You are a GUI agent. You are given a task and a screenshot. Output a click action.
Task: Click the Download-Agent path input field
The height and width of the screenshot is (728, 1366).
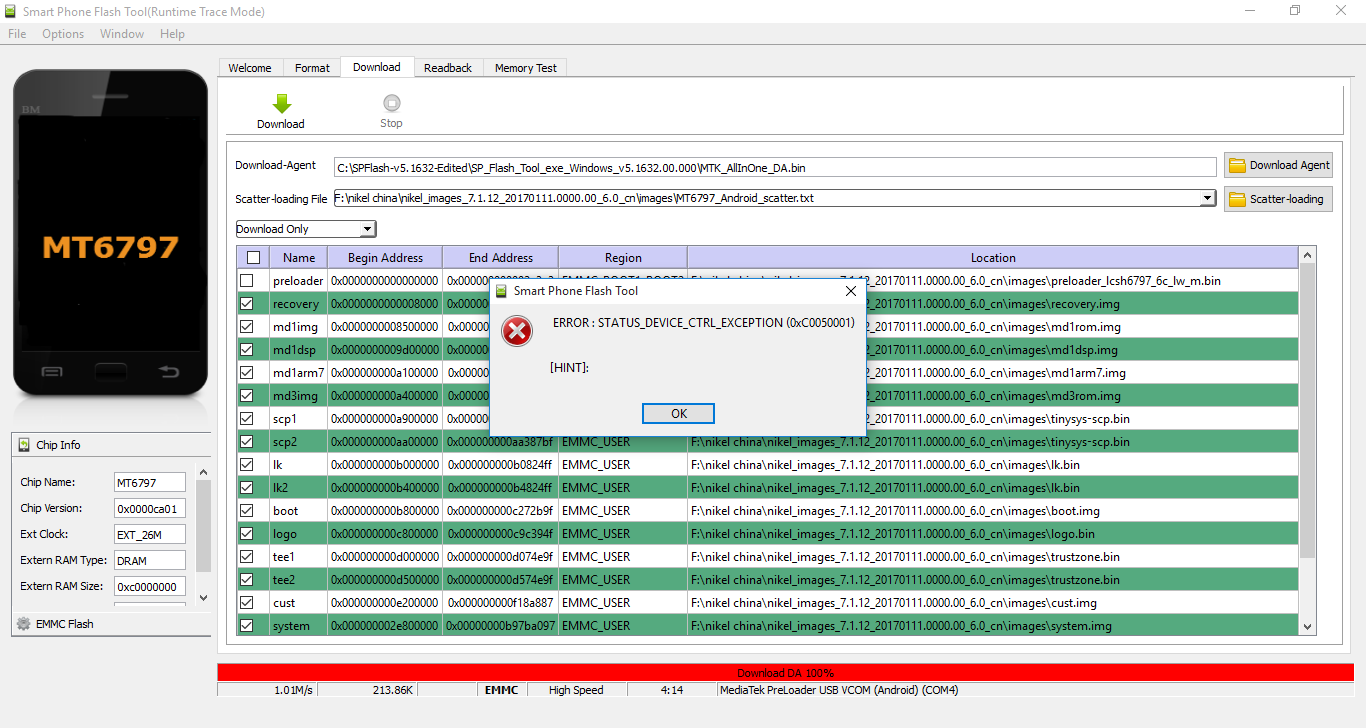(x=775, y=167)
